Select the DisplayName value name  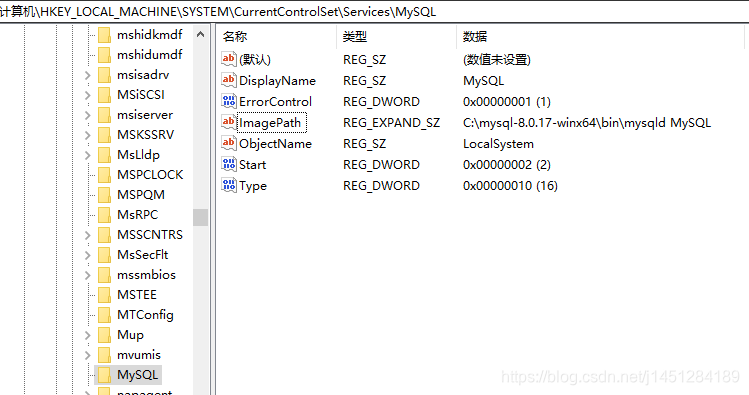(277, 81)
